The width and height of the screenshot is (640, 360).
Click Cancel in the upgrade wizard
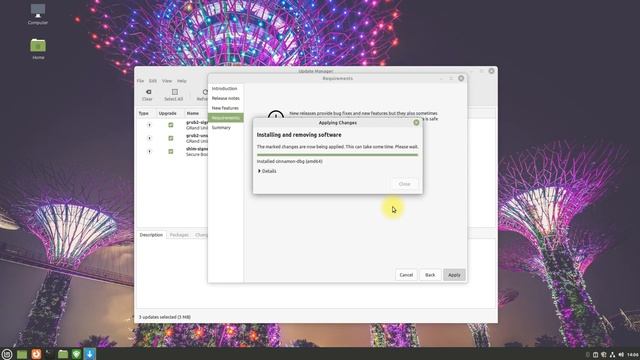[x=406, y=275]
